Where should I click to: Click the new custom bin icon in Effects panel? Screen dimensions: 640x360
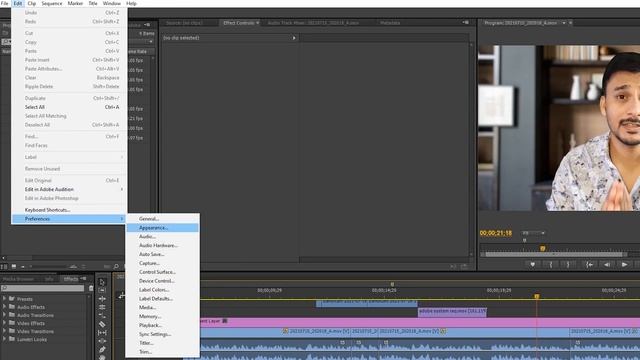click(x=91, y=288)
